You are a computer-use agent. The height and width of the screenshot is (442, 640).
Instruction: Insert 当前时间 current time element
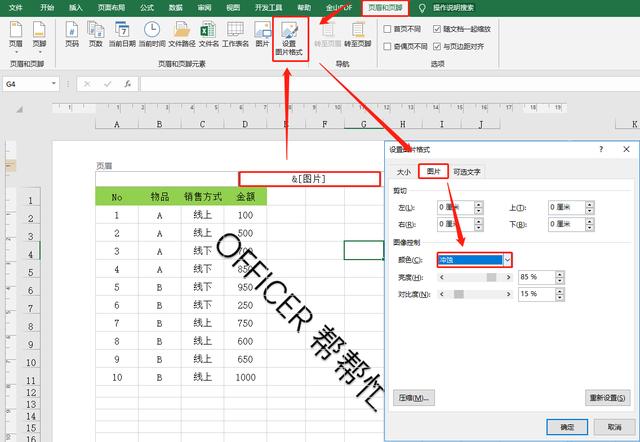(152, 34)
